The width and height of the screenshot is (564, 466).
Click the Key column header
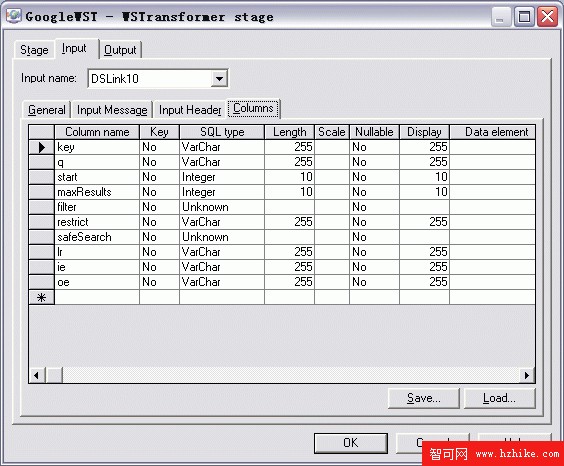pyautogui.click(x=159, y=132)
